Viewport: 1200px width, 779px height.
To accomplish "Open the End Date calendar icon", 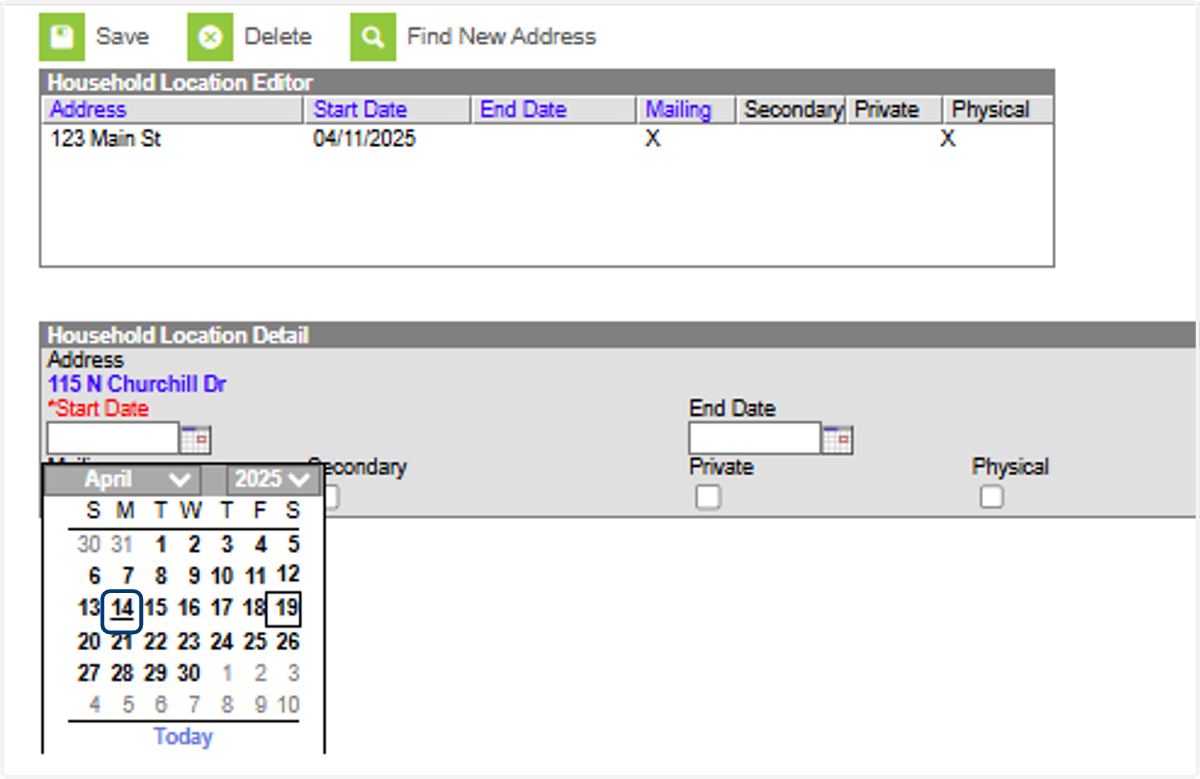I will point(838,438).
